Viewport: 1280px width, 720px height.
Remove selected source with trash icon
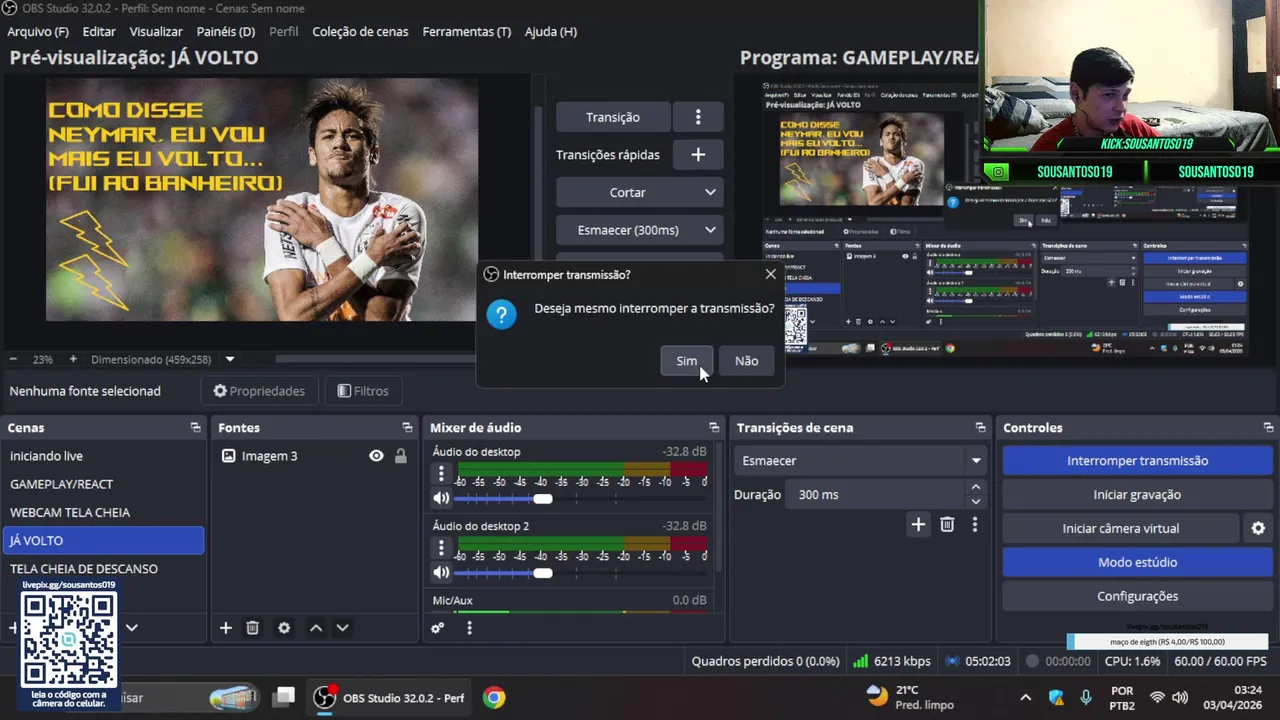coord(253,628)
